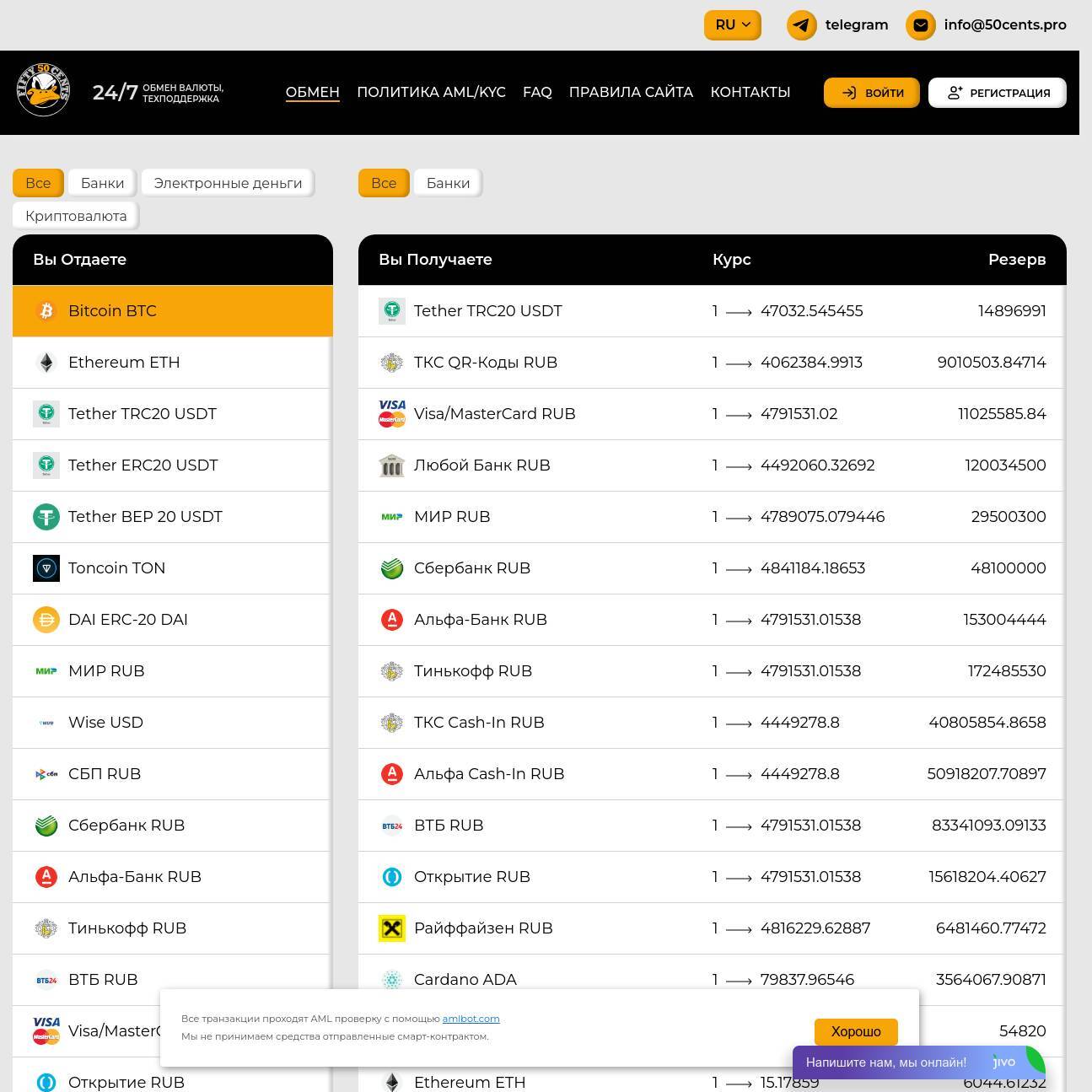Open the amlbot.com link

coord(471,1019)
